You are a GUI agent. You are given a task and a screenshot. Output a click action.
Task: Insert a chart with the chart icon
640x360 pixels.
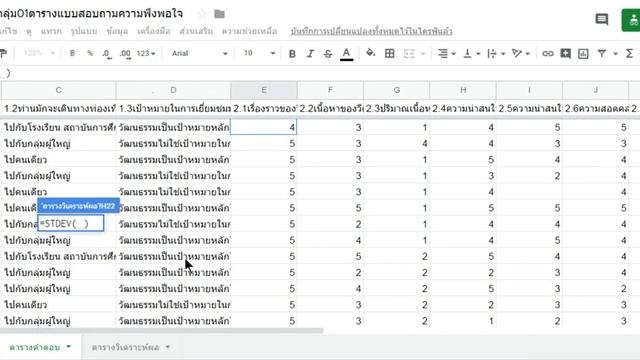[x=583, y=53]
